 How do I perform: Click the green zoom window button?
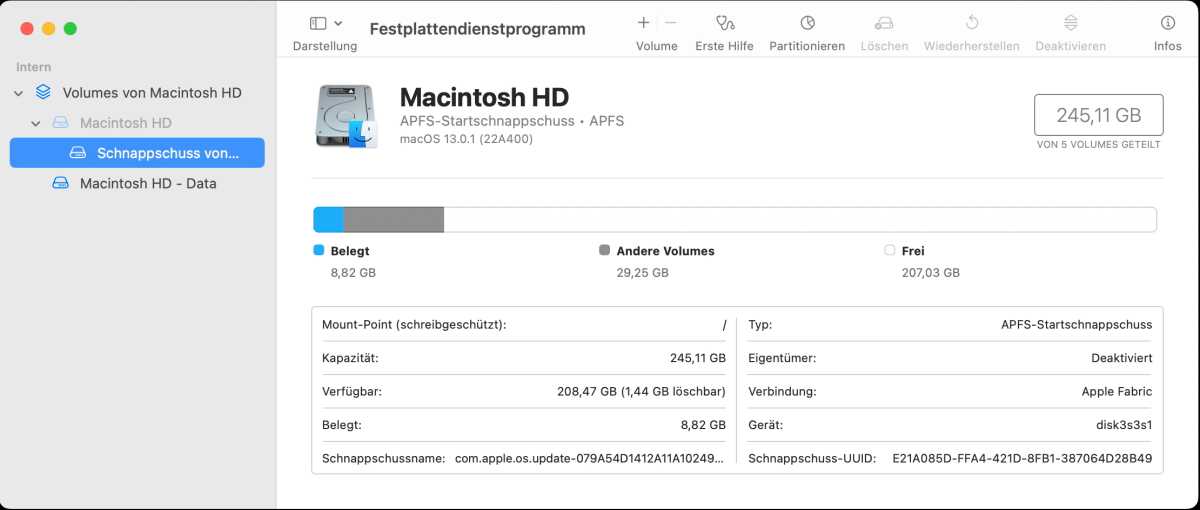[70, 29]
